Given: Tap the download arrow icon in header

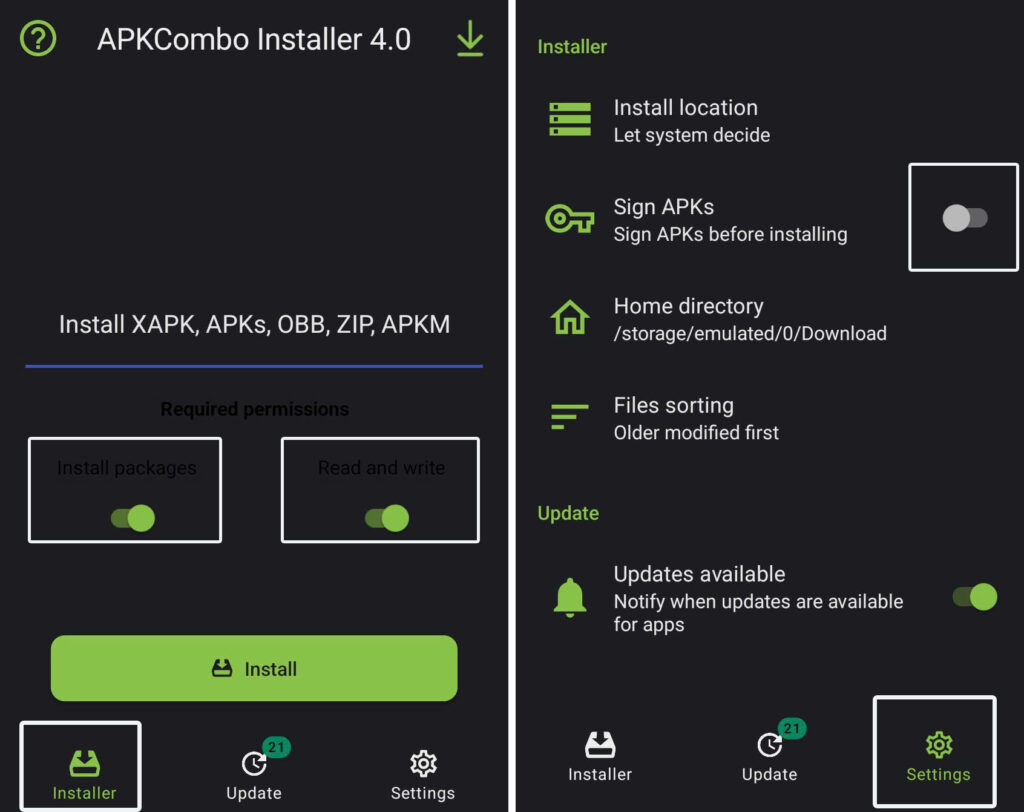Looking at the screenshot, I should pos(470,39).
